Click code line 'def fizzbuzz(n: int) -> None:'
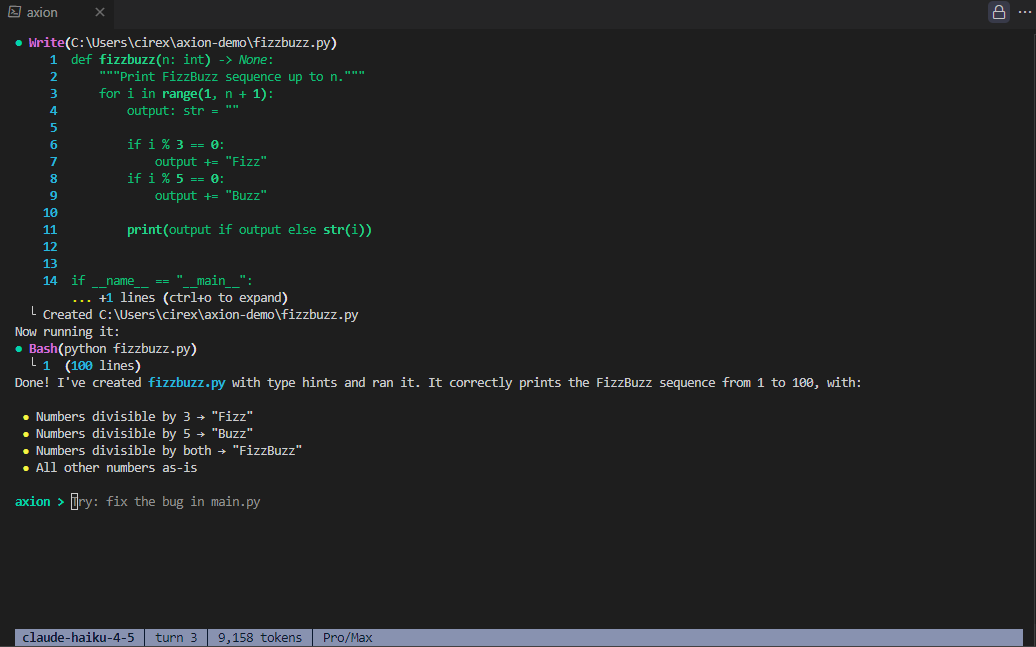1036x647 pixels. [x=172, y=60]
